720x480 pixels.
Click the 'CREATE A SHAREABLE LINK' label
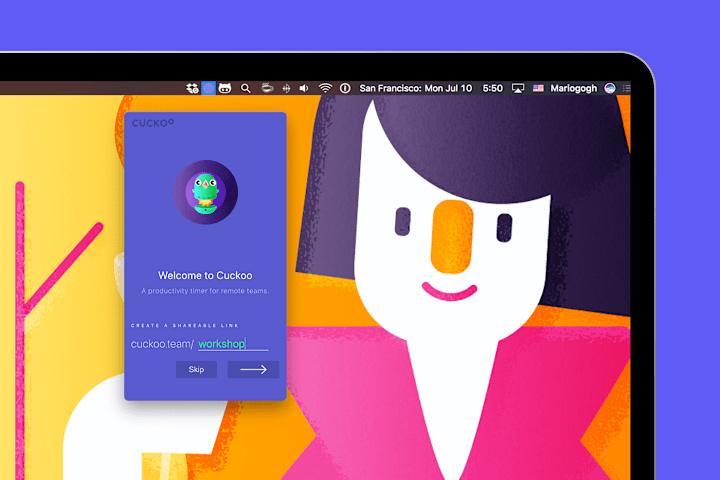(x=185, y=326)
